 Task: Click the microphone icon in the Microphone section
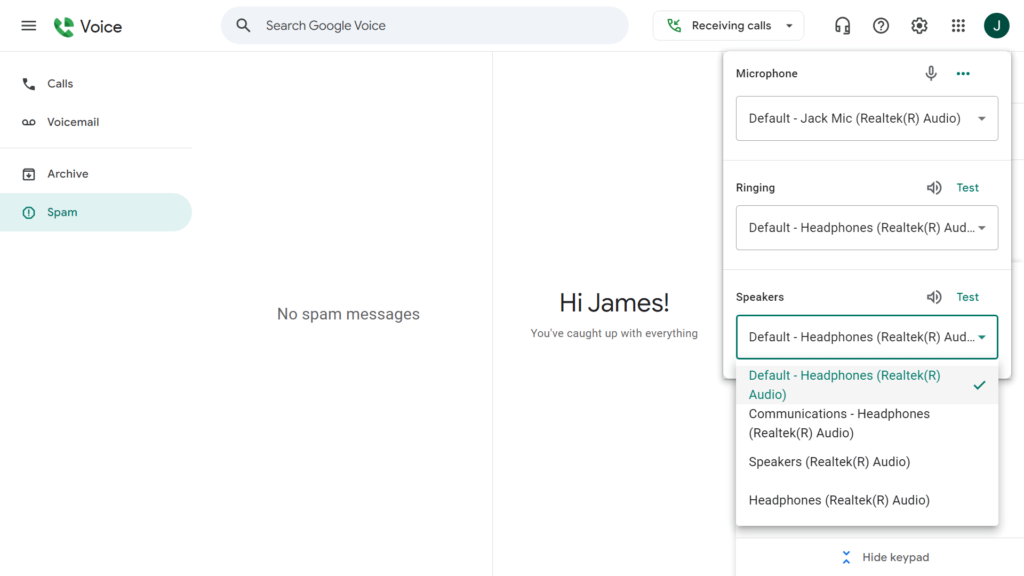click(x=931, y=73)
